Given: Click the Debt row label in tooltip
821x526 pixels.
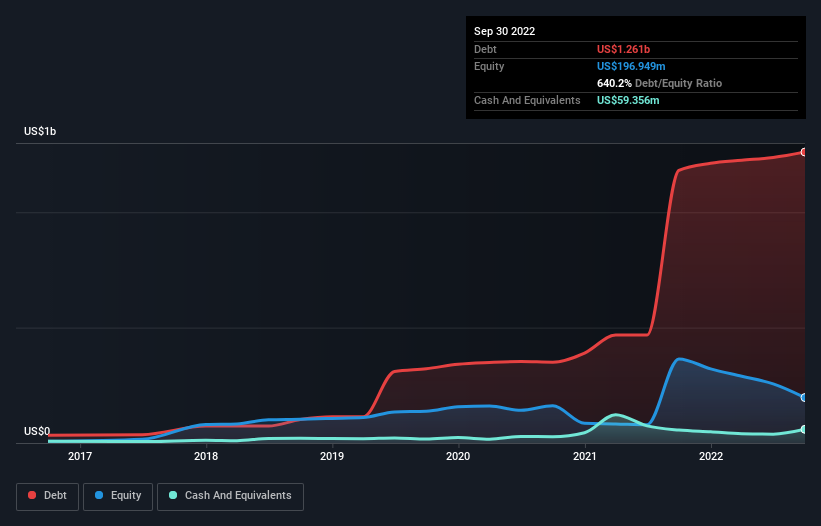Looking at the screenshot, I should (x=485, y=49).
